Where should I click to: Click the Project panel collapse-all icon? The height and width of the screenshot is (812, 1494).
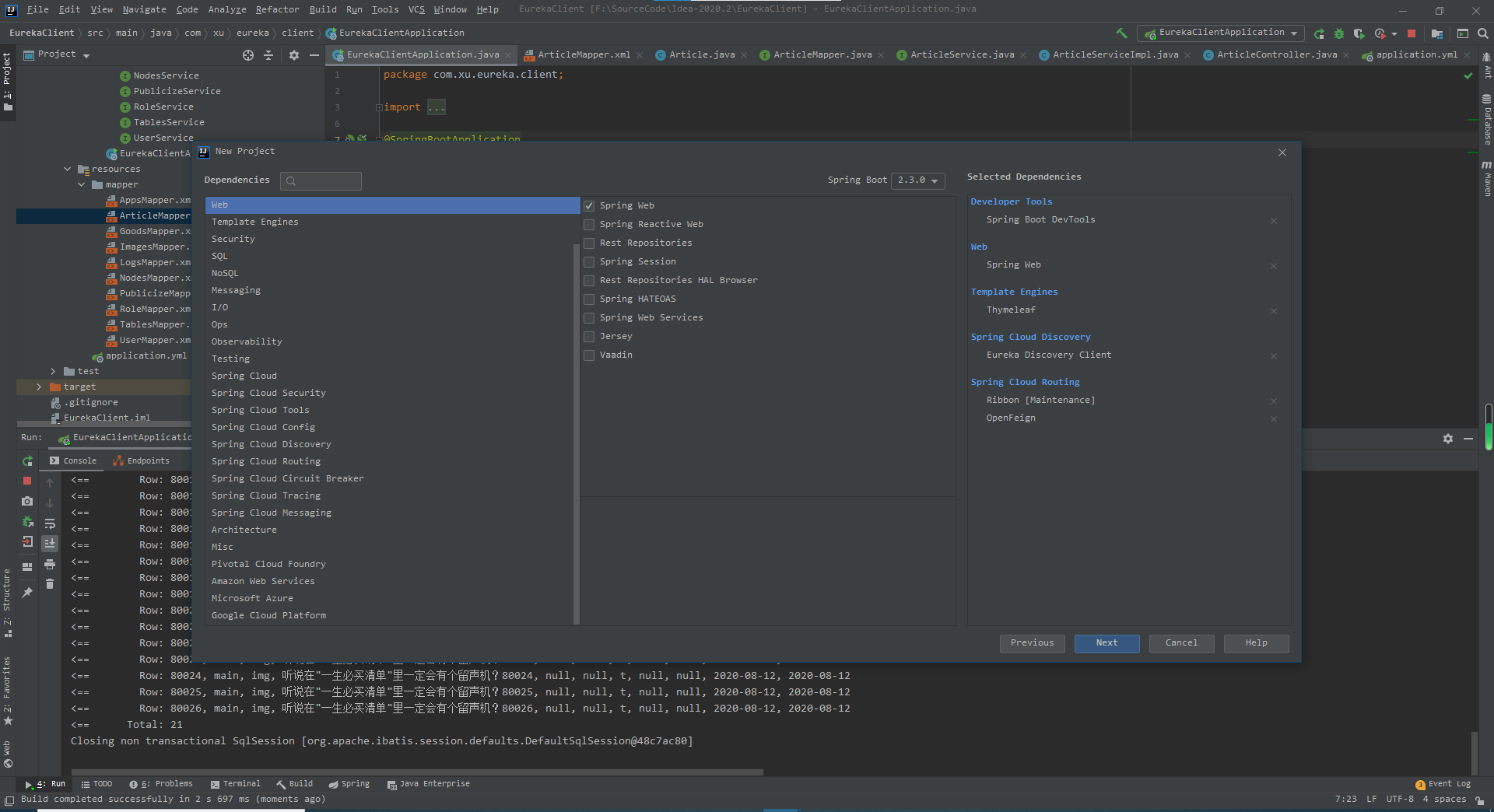[x=268, y=55]
